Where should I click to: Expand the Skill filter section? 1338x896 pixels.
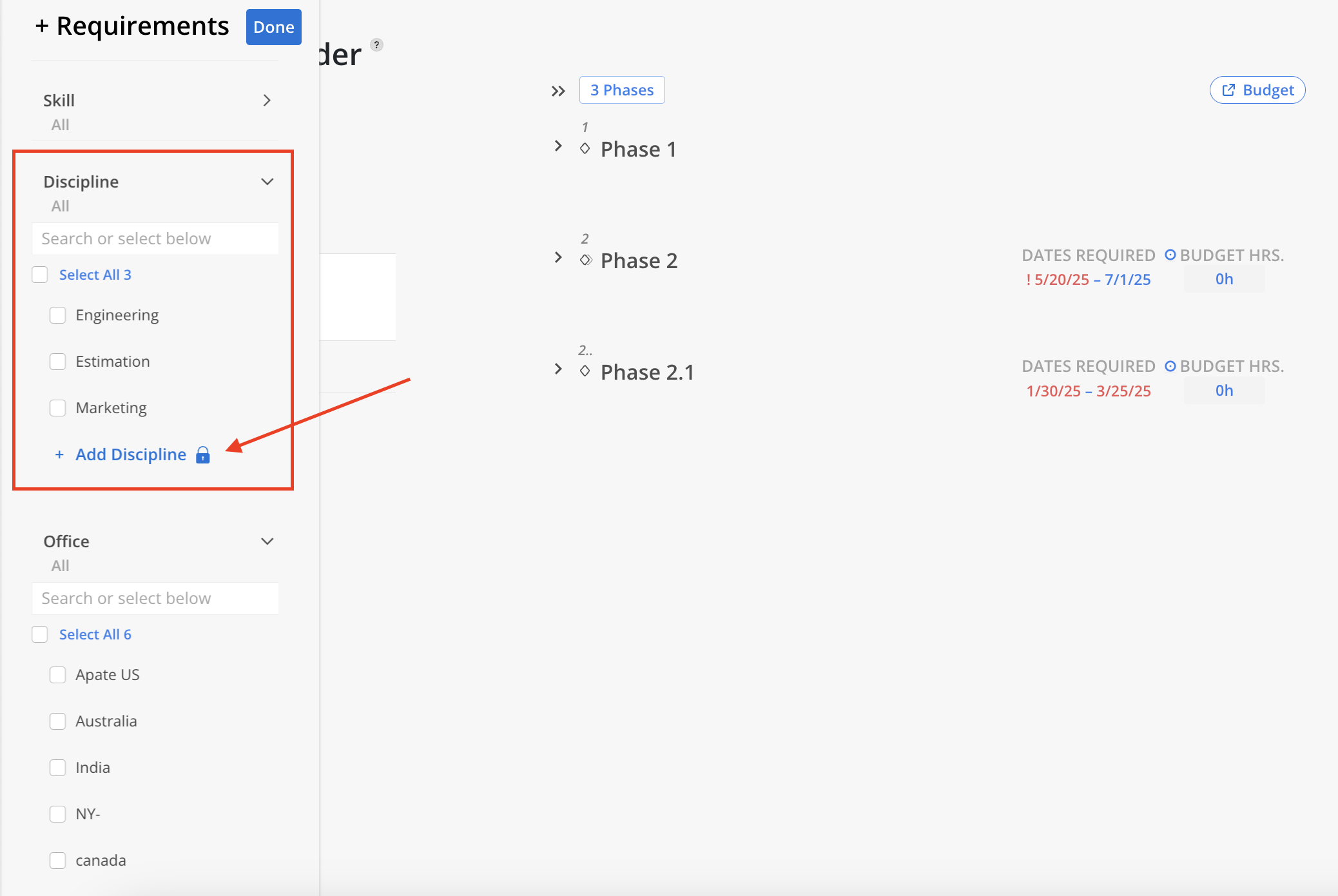coord(267,101)
